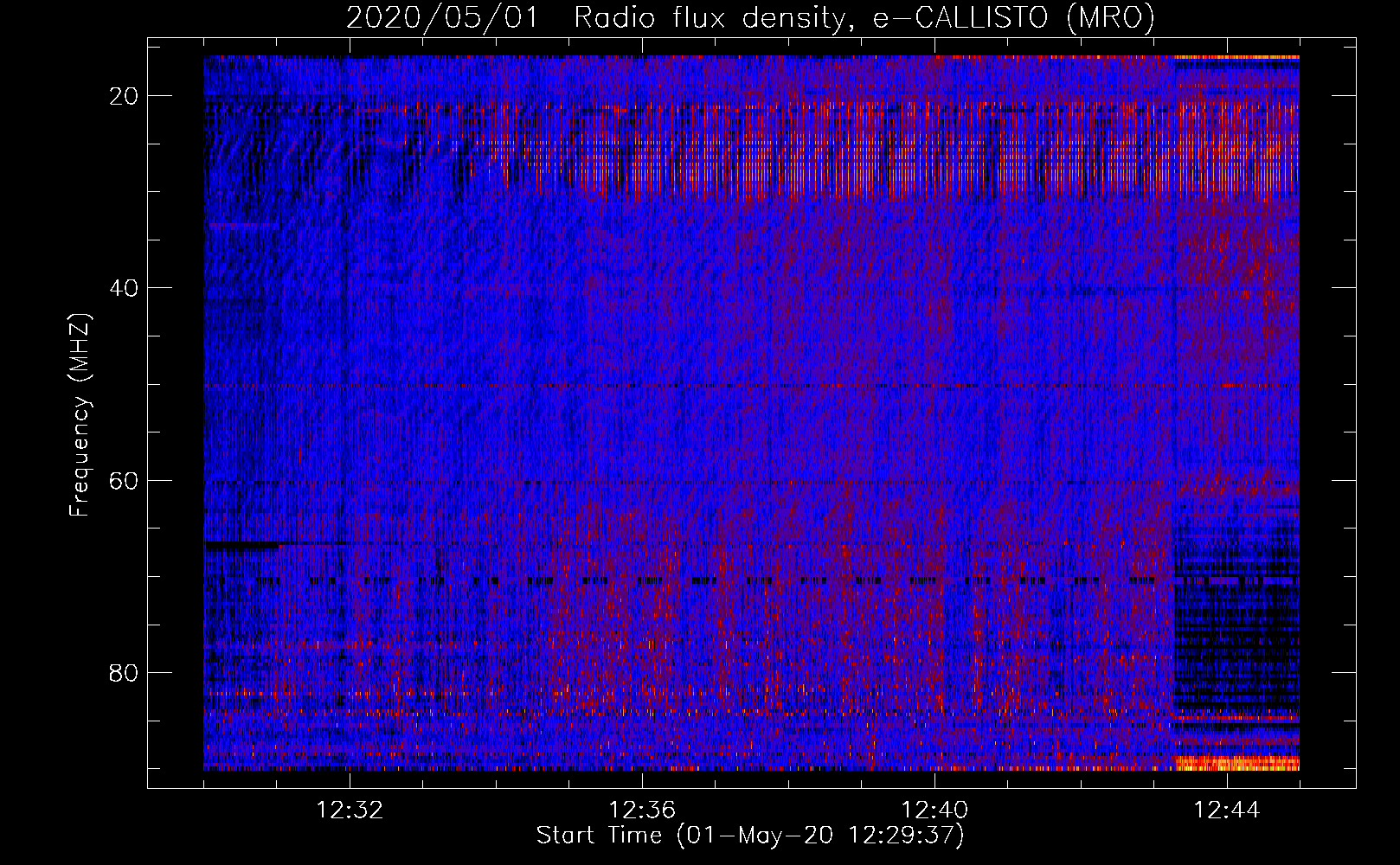Click the 12:36 time tick label

[642, 811]
